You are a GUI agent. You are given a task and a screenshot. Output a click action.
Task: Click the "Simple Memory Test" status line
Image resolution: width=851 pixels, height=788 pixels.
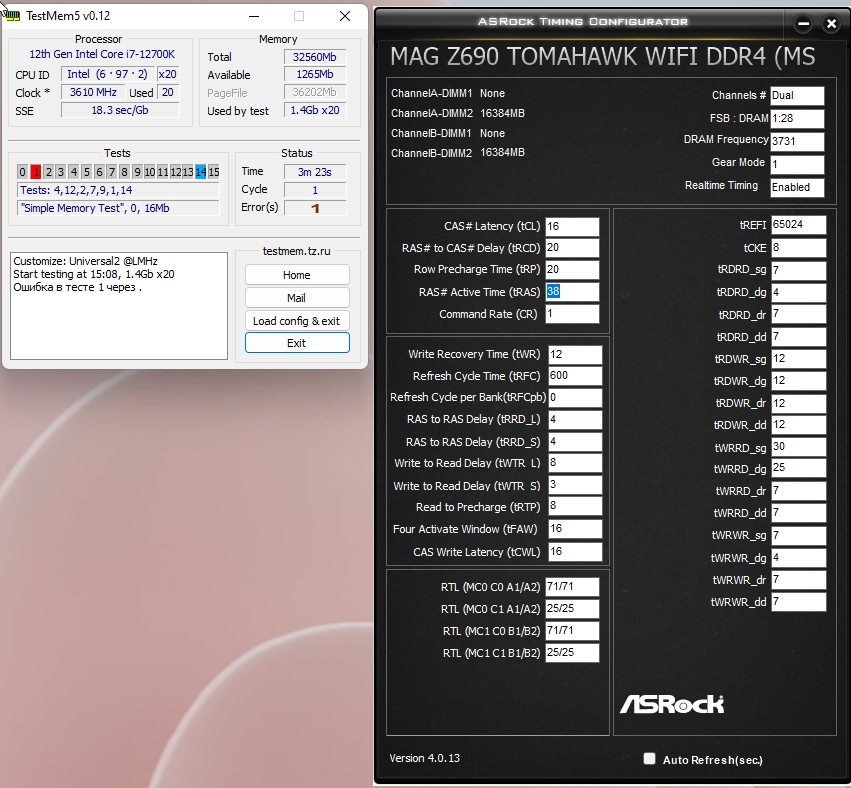point(118,208)
